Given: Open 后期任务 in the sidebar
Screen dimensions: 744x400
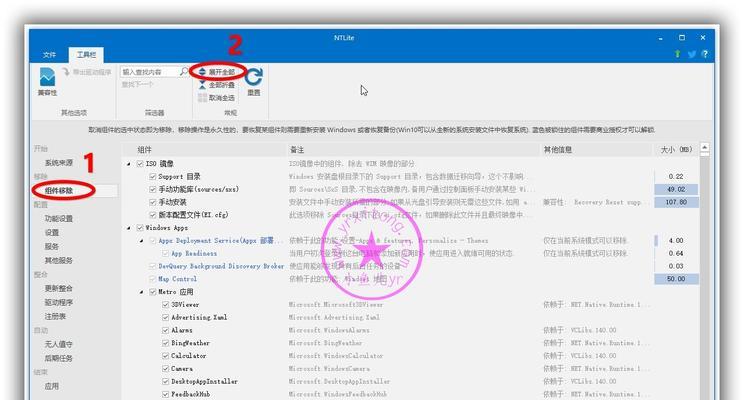Looking at the screenshot, I should [59, 358].
